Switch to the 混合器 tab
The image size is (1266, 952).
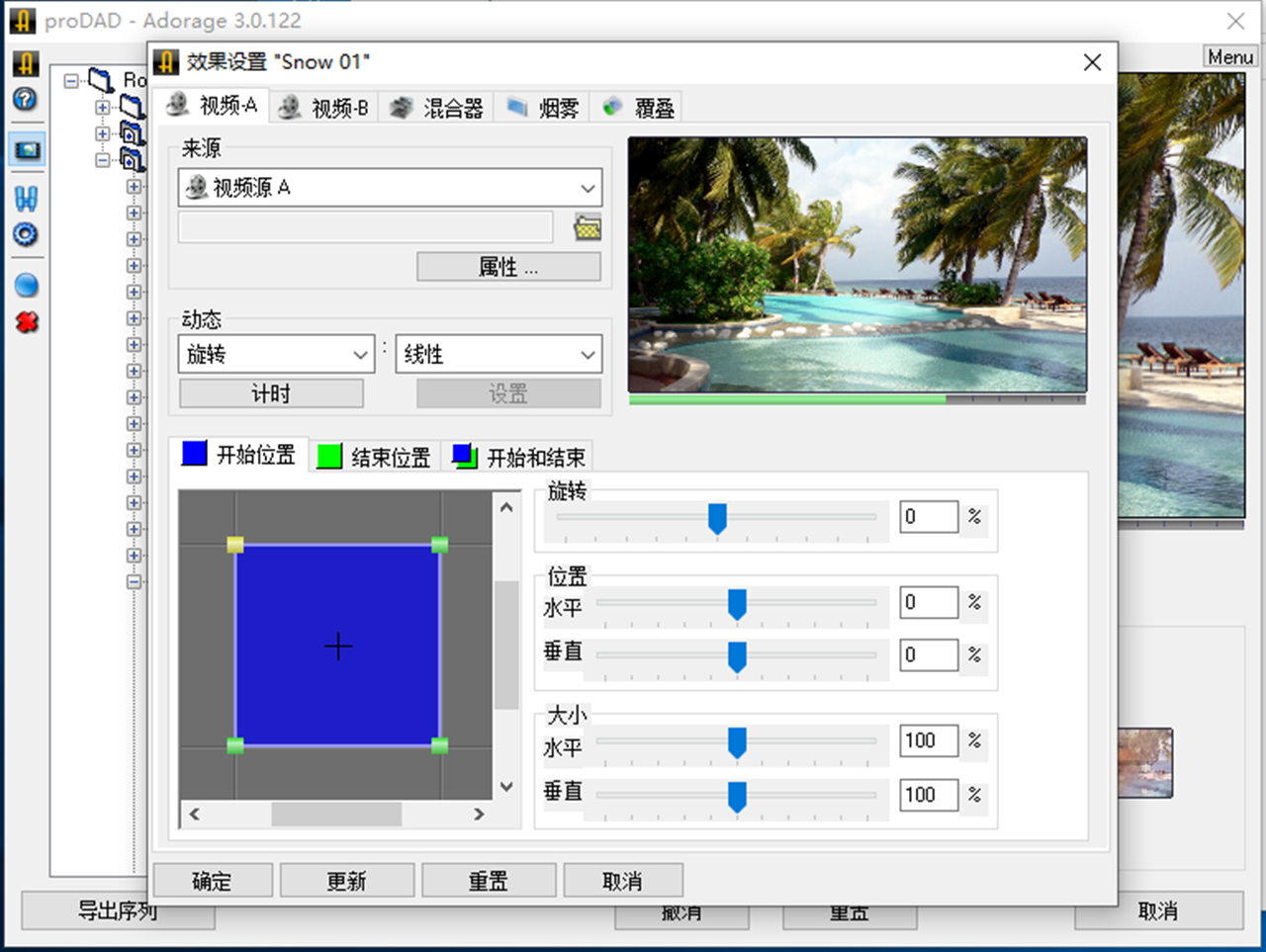click(436, 107)
